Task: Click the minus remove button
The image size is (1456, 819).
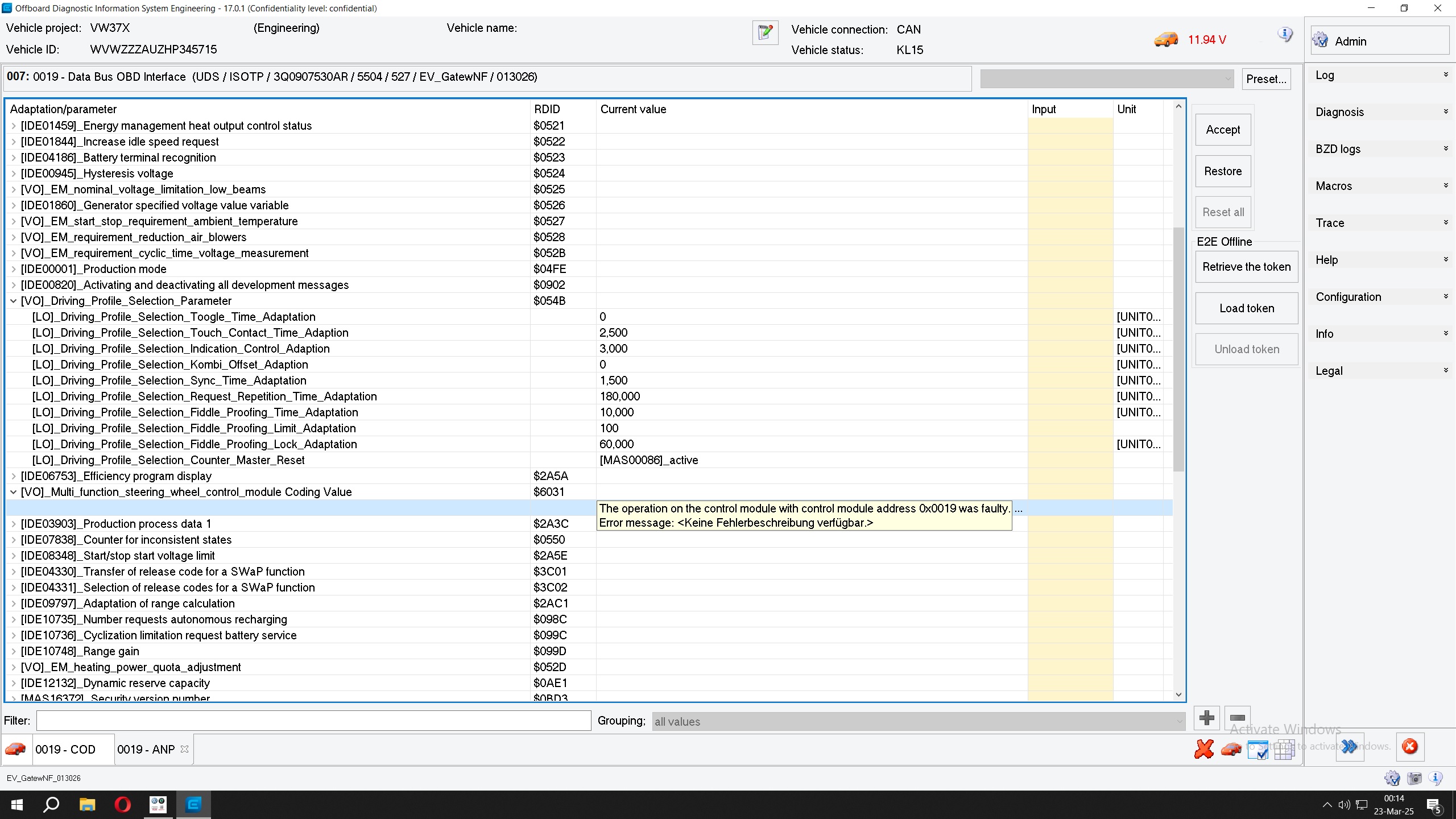Action: [1238, 718]
